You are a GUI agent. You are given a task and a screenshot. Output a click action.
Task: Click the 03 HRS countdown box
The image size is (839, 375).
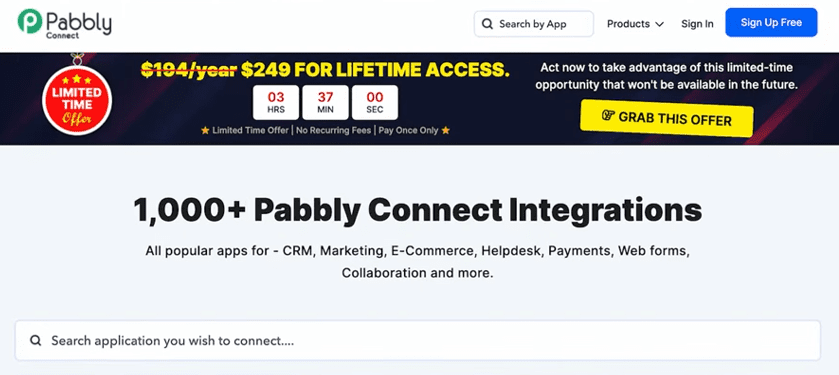point(276,103)
